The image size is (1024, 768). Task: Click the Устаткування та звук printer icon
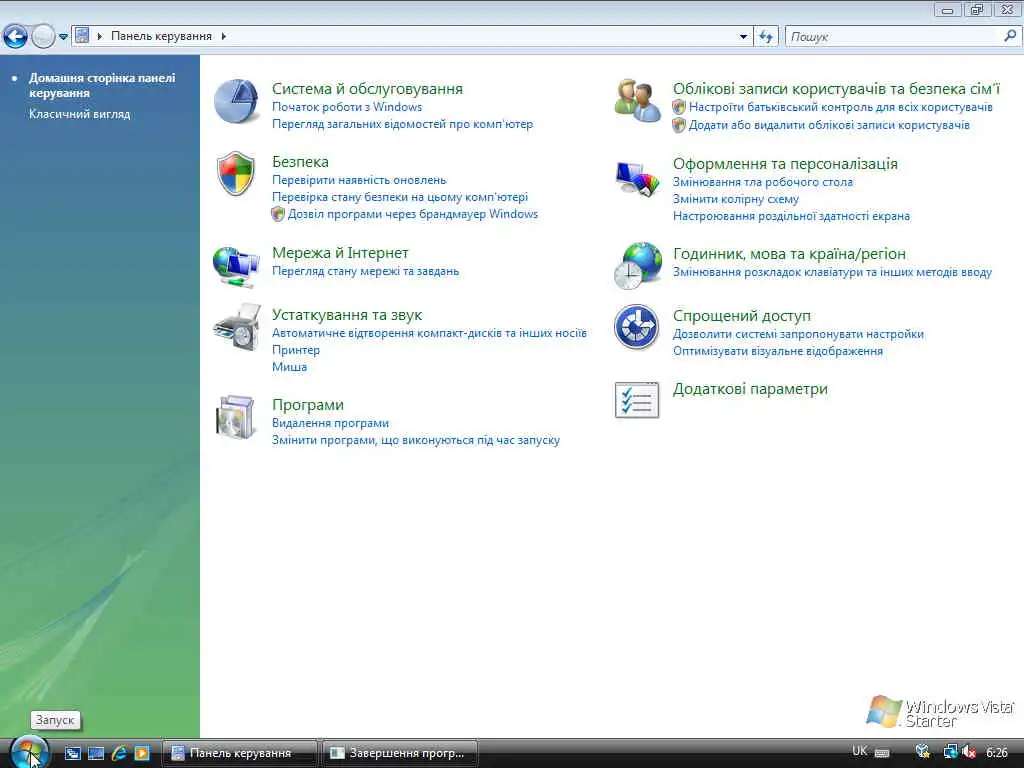point(237,327)
